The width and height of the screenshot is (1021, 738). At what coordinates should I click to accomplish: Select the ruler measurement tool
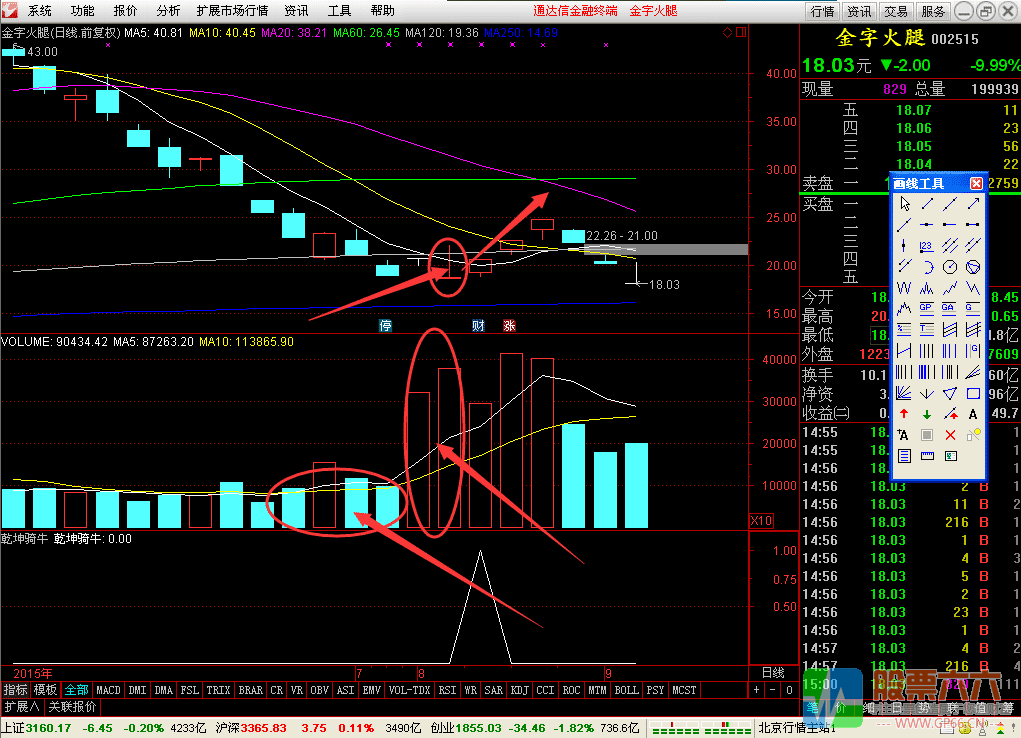[927, 456]
